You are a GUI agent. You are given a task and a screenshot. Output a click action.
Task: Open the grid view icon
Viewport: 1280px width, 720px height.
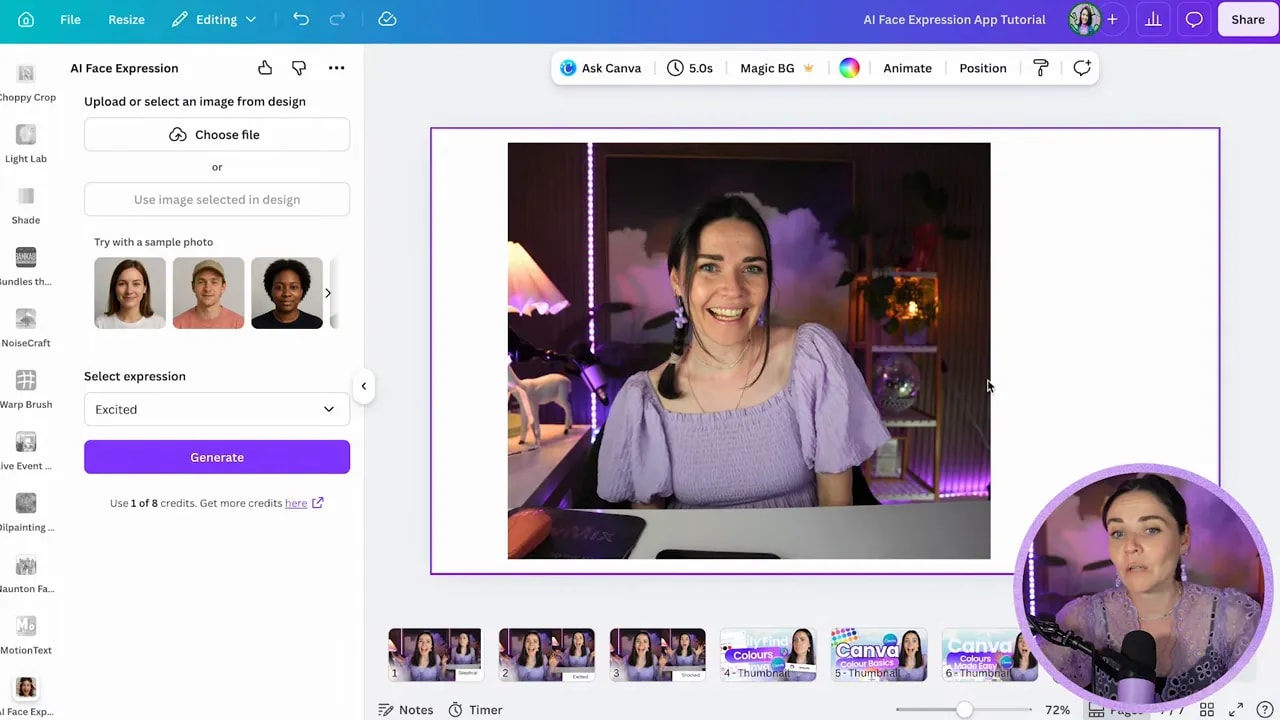pos(1207,710)
